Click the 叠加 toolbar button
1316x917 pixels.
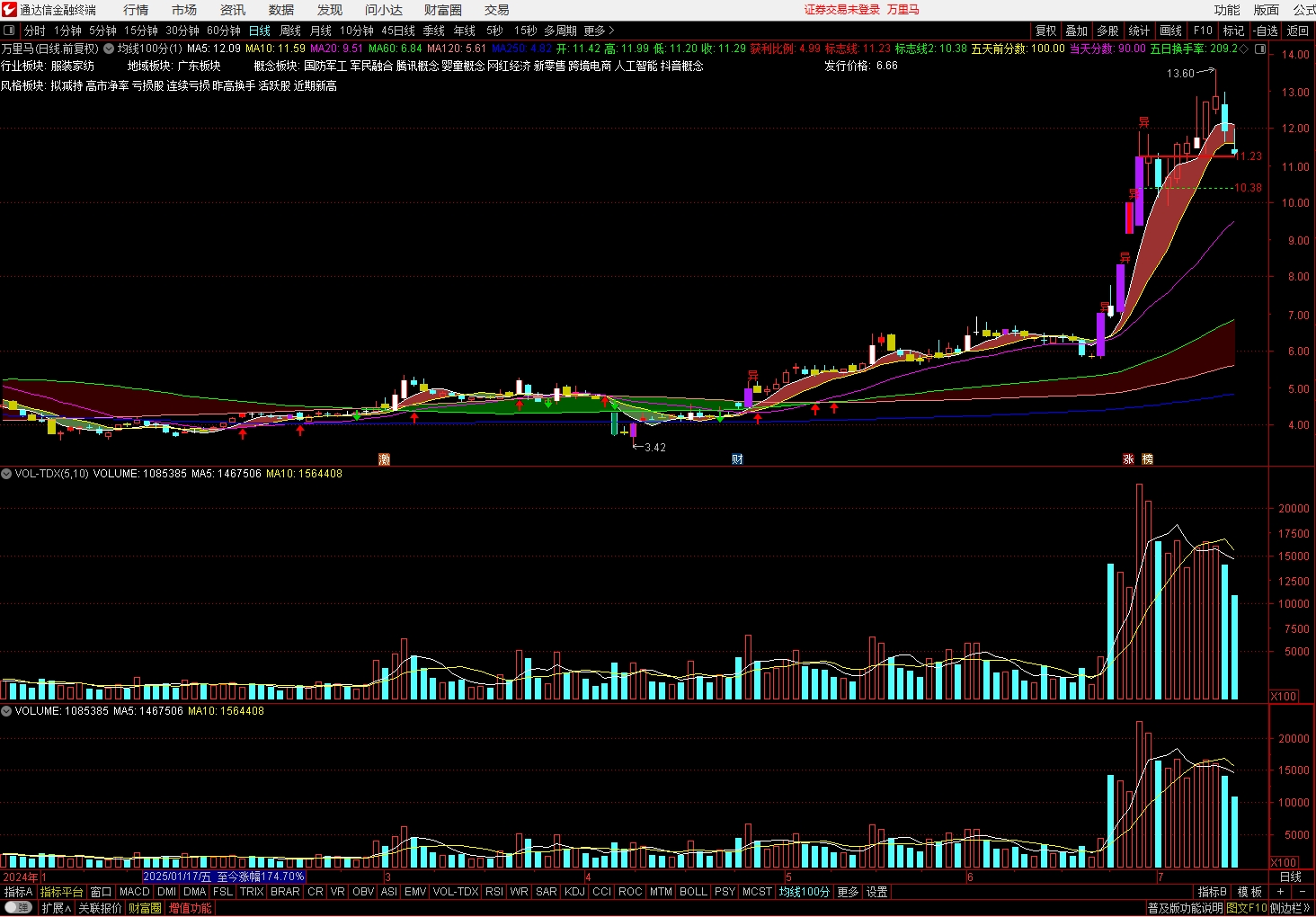pyautogui.click(x=1077, y=31)
